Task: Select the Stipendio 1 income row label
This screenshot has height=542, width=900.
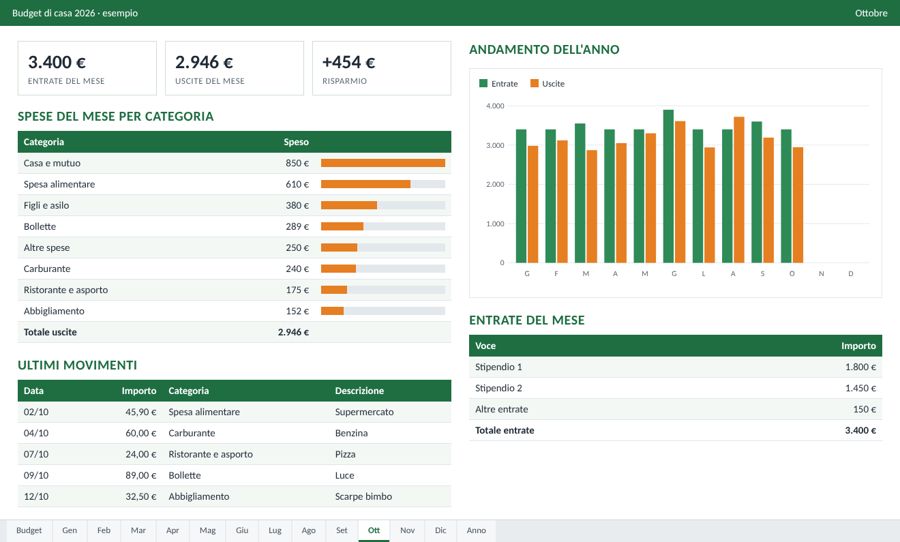Action: point(498,367)
